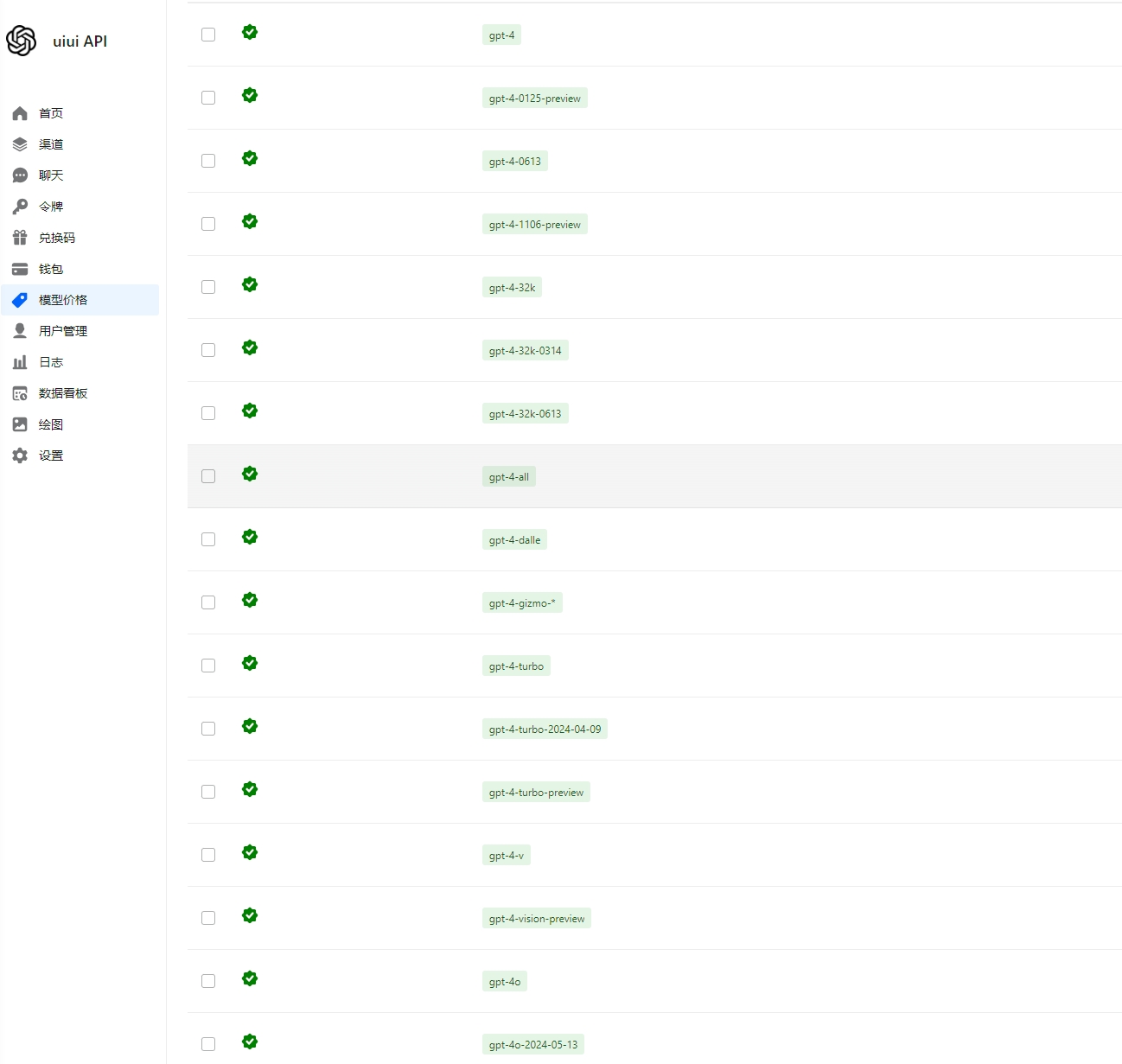This screenshot has height=1064, width=1122.
Task: Tick the gpt-4-turbo-preview row checkbox
Action: [208, 792]
